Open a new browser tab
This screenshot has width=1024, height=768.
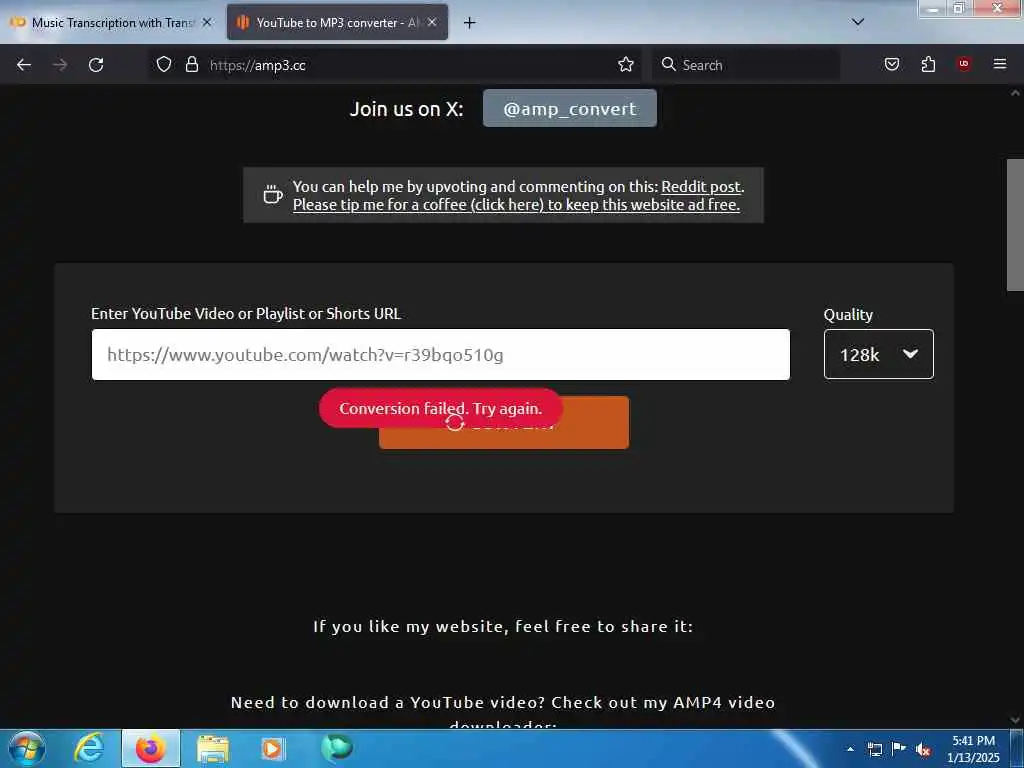pyautogui.click(x=469, y=23)
